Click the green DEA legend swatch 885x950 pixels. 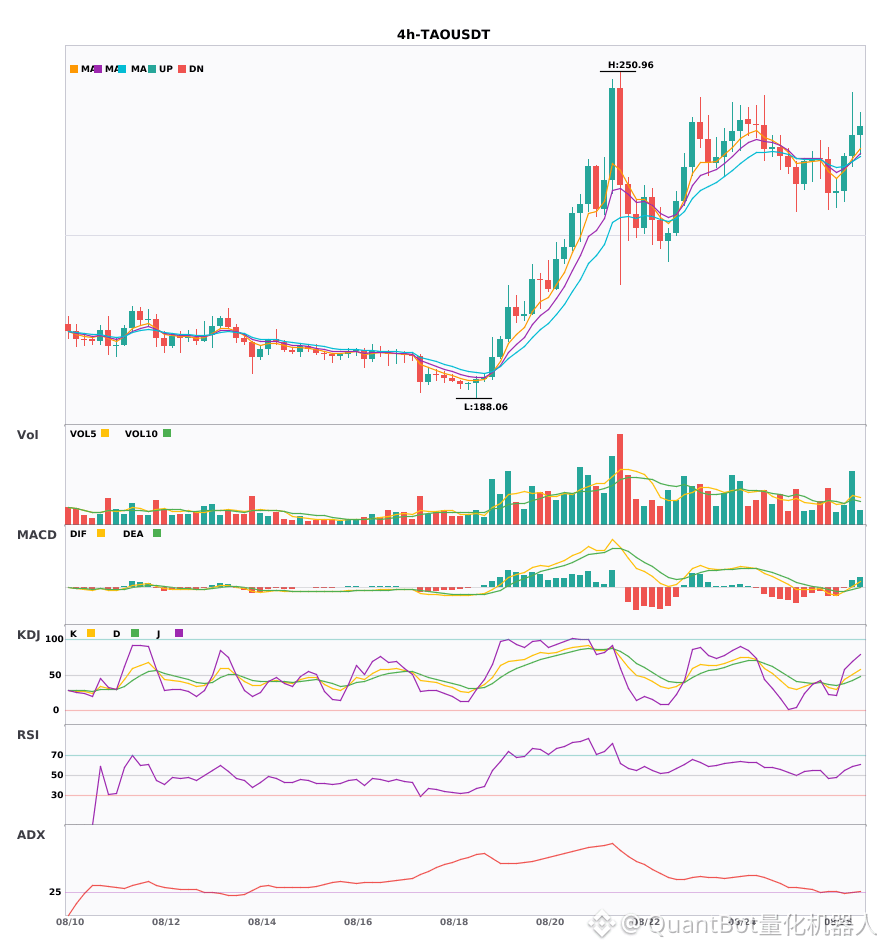(x=157, y=533)
